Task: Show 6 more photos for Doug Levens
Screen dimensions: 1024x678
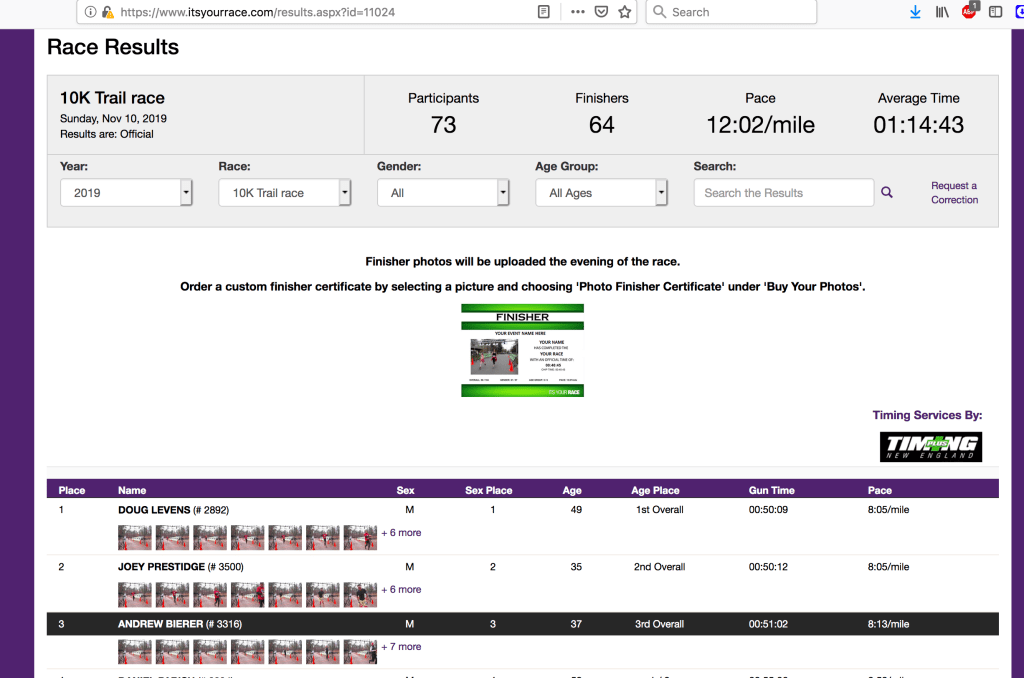Action: [401, 533]
